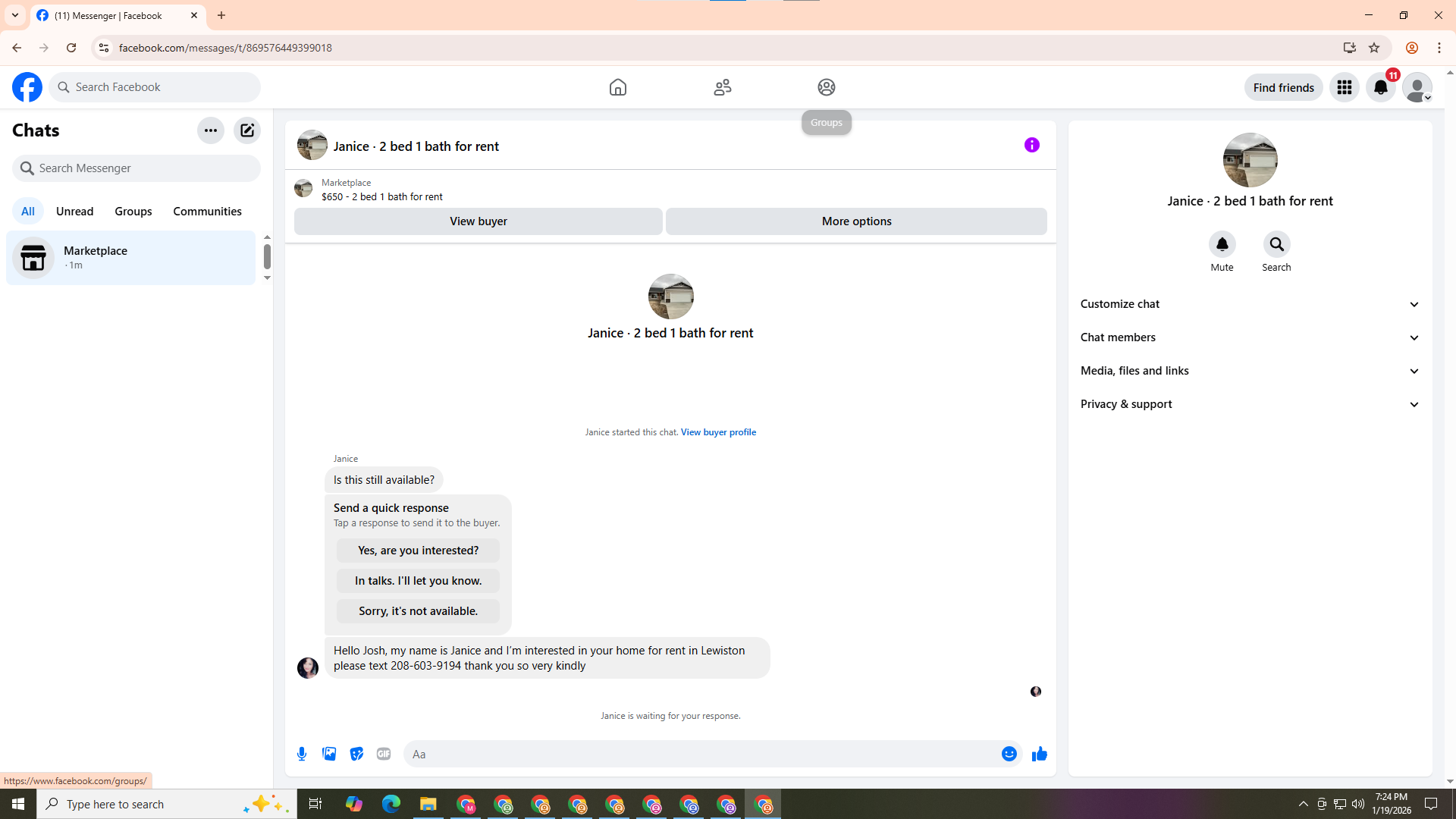Select the Communities tab
The image size is (1456, 819).
pos(207,212)
